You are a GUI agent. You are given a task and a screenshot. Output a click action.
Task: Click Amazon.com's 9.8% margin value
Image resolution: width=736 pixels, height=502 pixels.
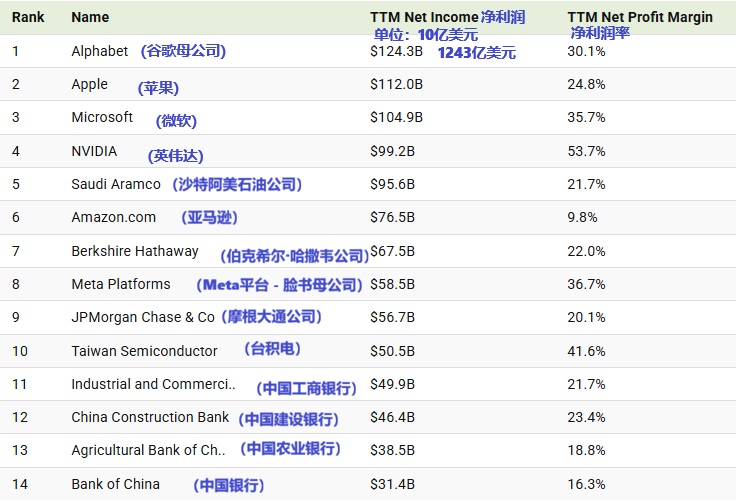tap(582, 217)
